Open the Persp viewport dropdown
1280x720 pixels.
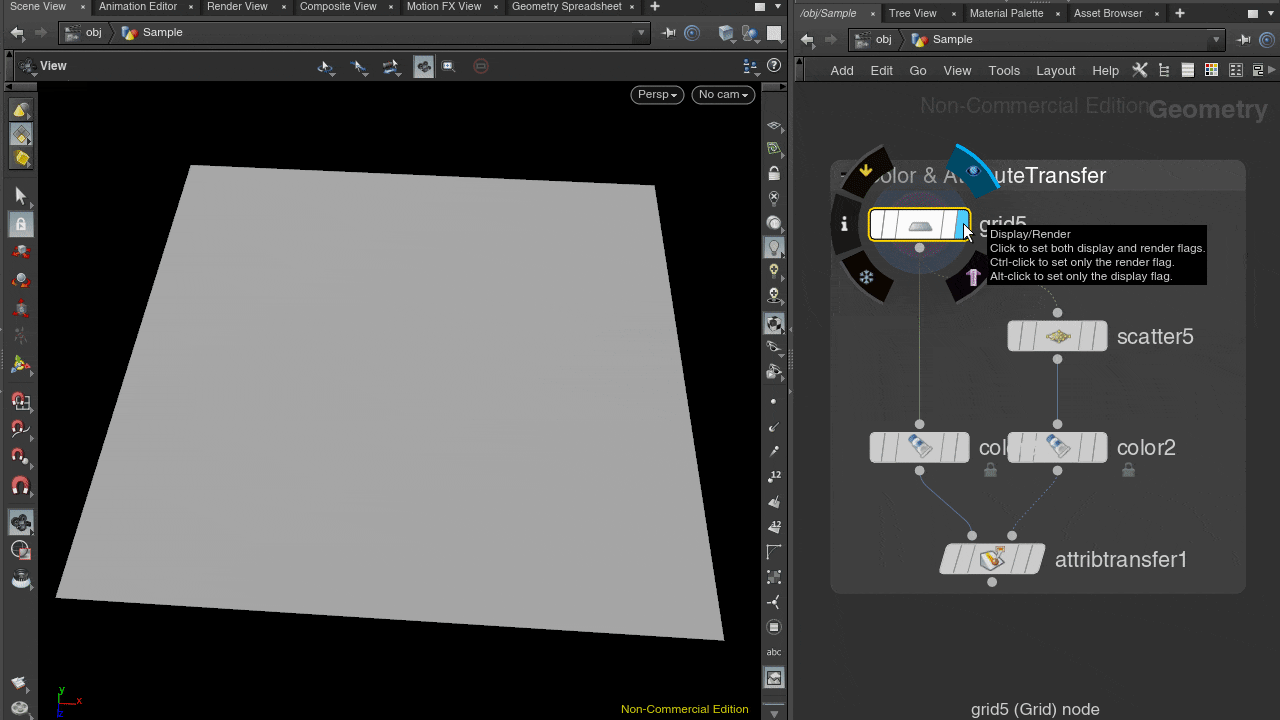pyautogui.click(x=657, y=94)
